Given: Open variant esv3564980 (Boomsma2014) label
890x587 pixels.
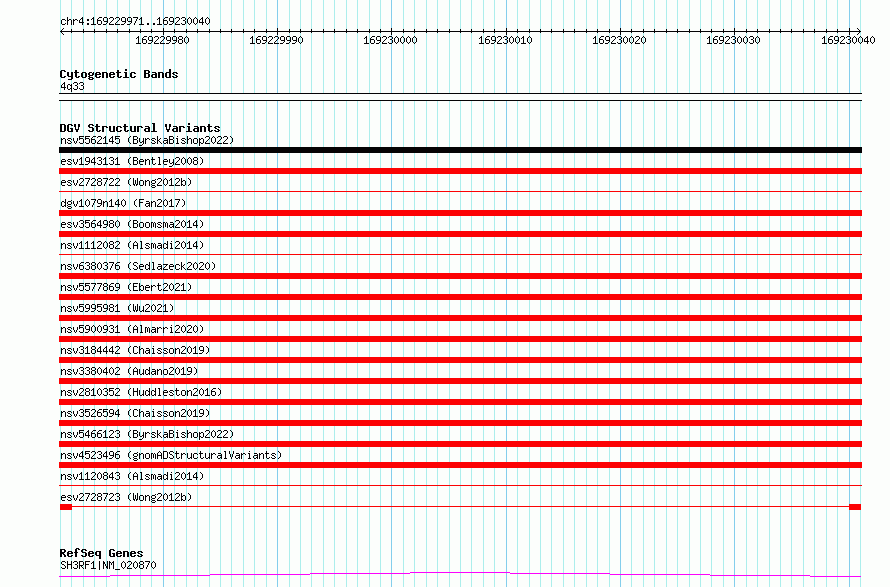Looking at the screenshot, I should coord(132,224).
